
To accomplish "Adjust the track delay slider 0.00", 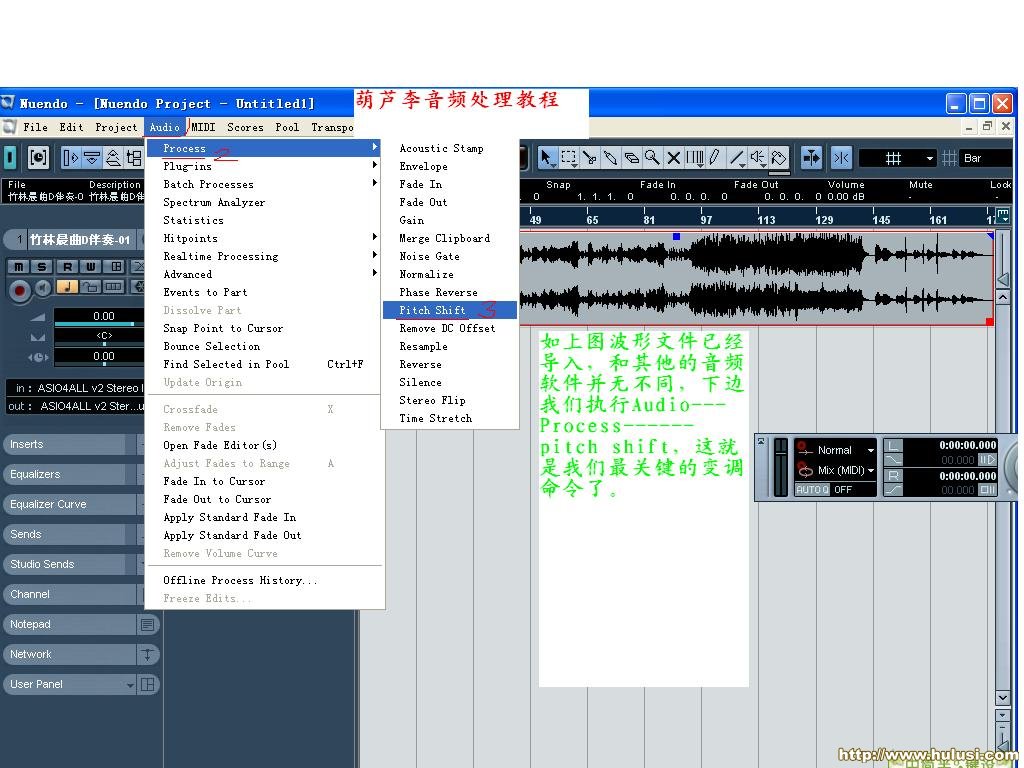I will [99, 357].
